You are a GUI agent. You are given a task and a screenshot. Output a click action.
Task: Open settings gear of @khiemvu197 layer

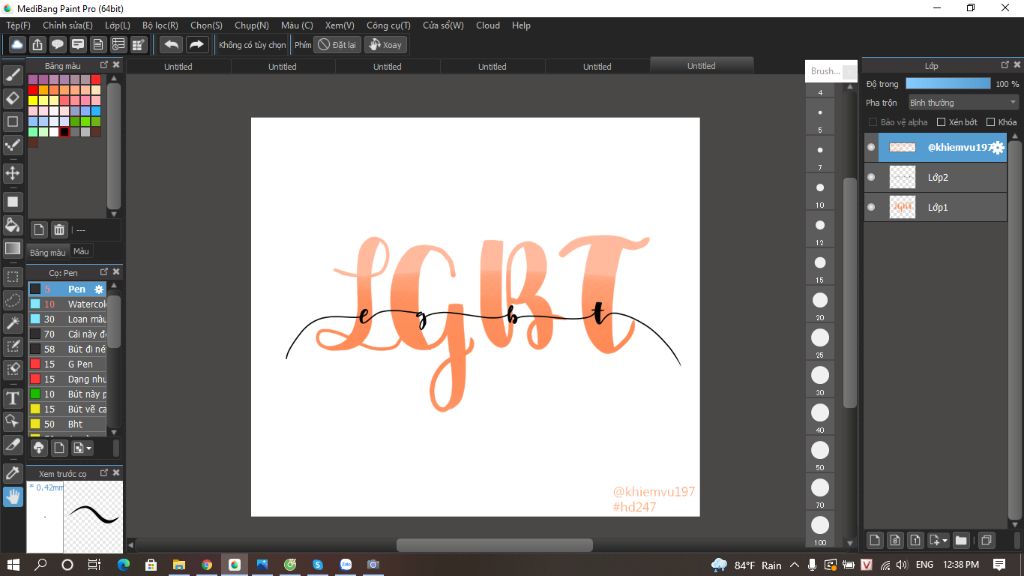point(997,148)
